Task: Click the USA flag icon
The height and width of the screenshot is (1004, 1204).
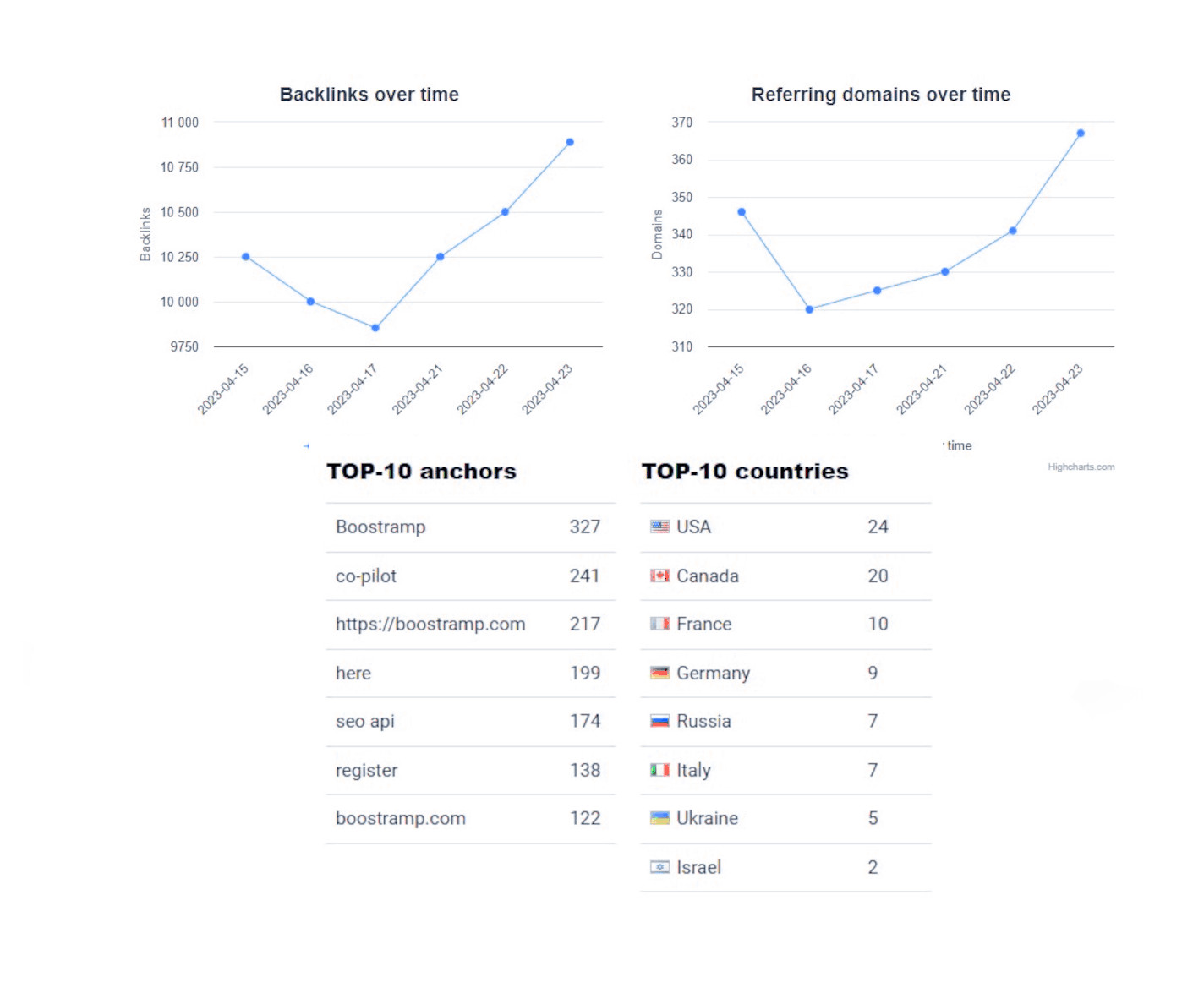Action: (659, 527)
